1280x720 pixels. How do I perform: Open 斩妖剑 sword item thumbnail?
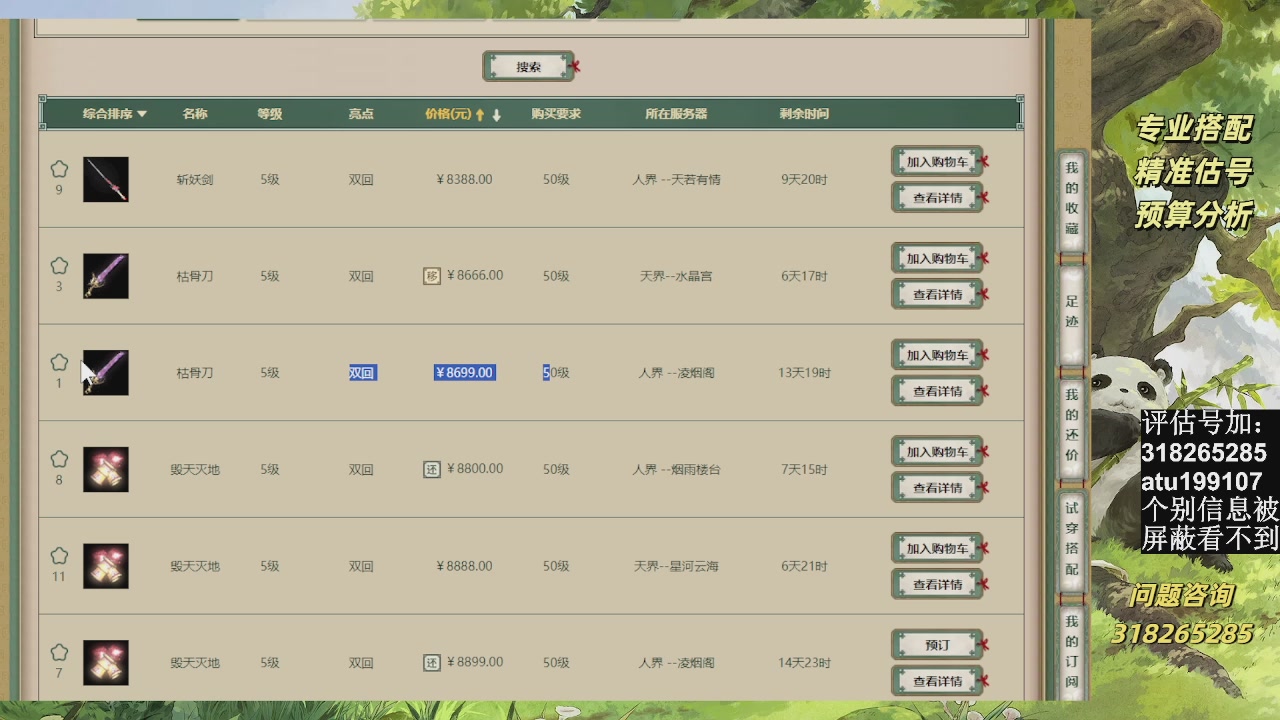106,179
